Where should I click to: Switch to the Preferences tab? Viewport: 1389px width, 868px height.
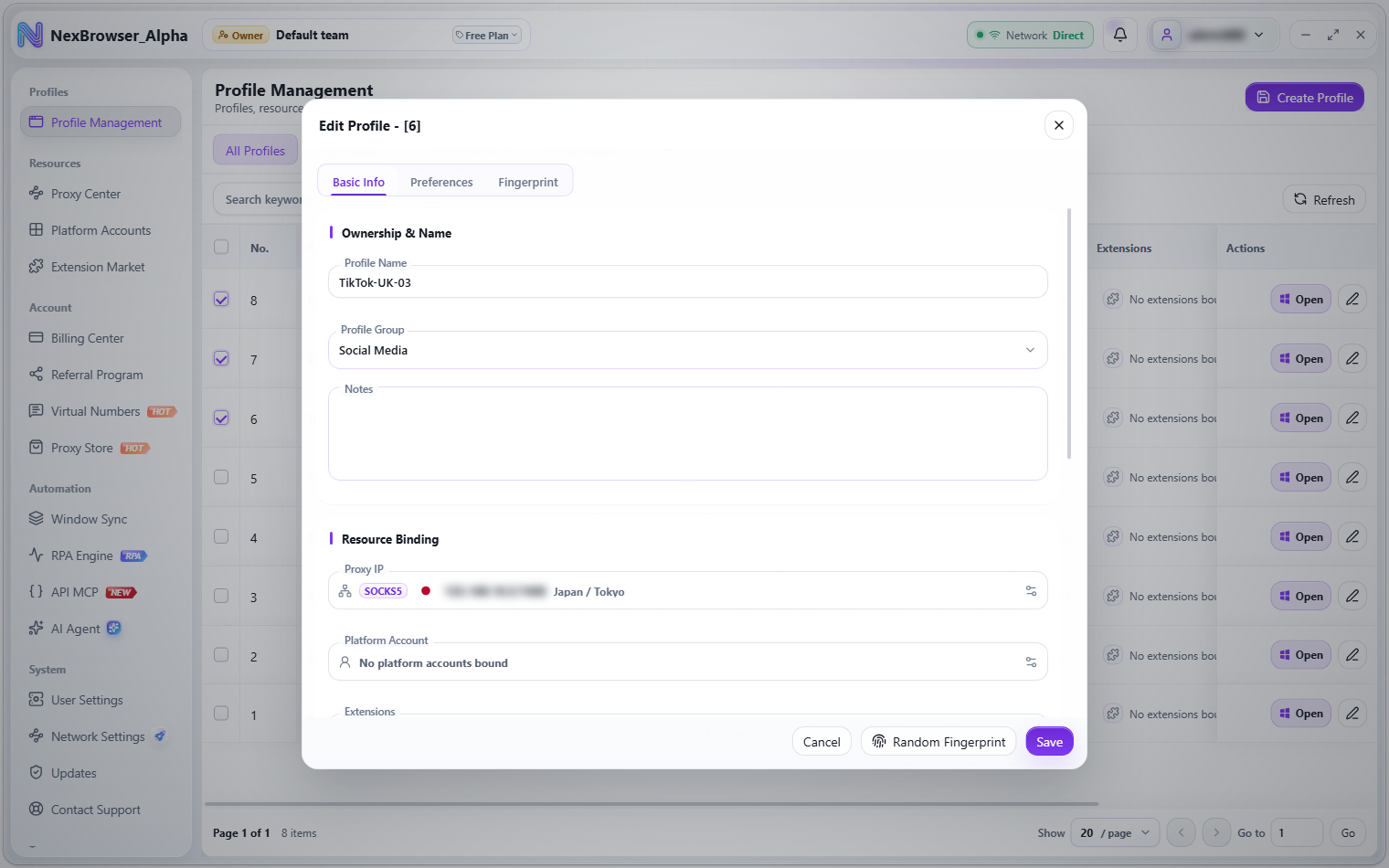pos(441,182)
